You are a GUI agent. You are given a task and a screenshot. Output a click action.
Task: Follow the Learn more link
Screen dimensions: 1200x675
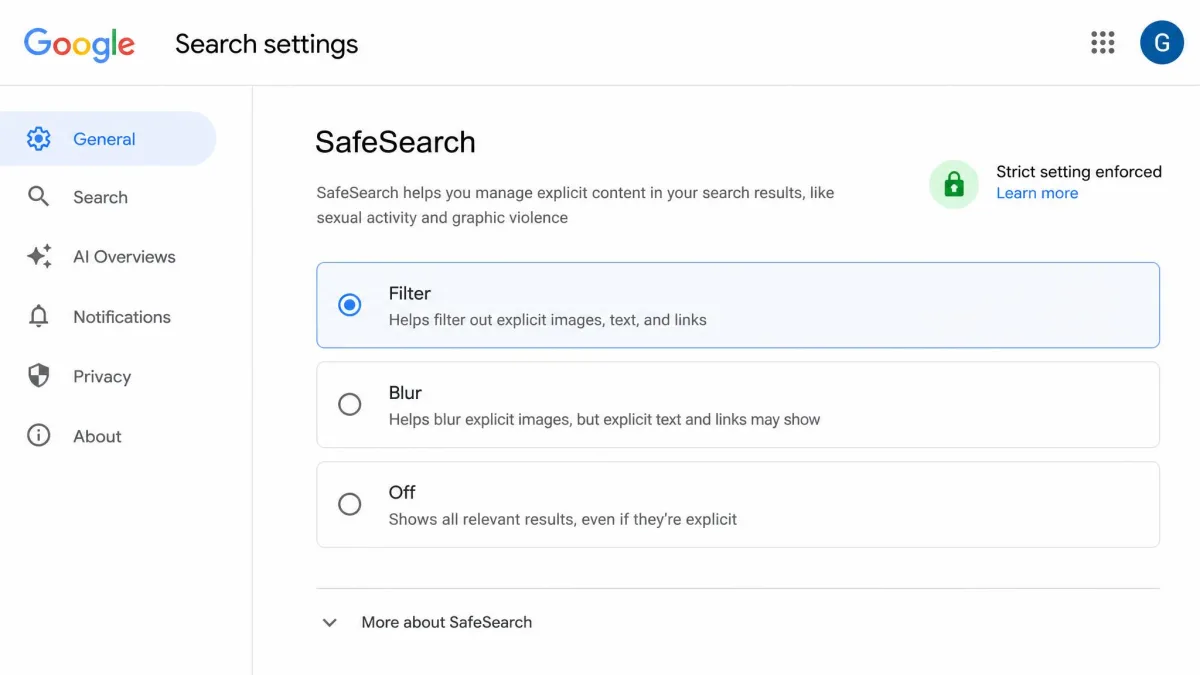1037,193
